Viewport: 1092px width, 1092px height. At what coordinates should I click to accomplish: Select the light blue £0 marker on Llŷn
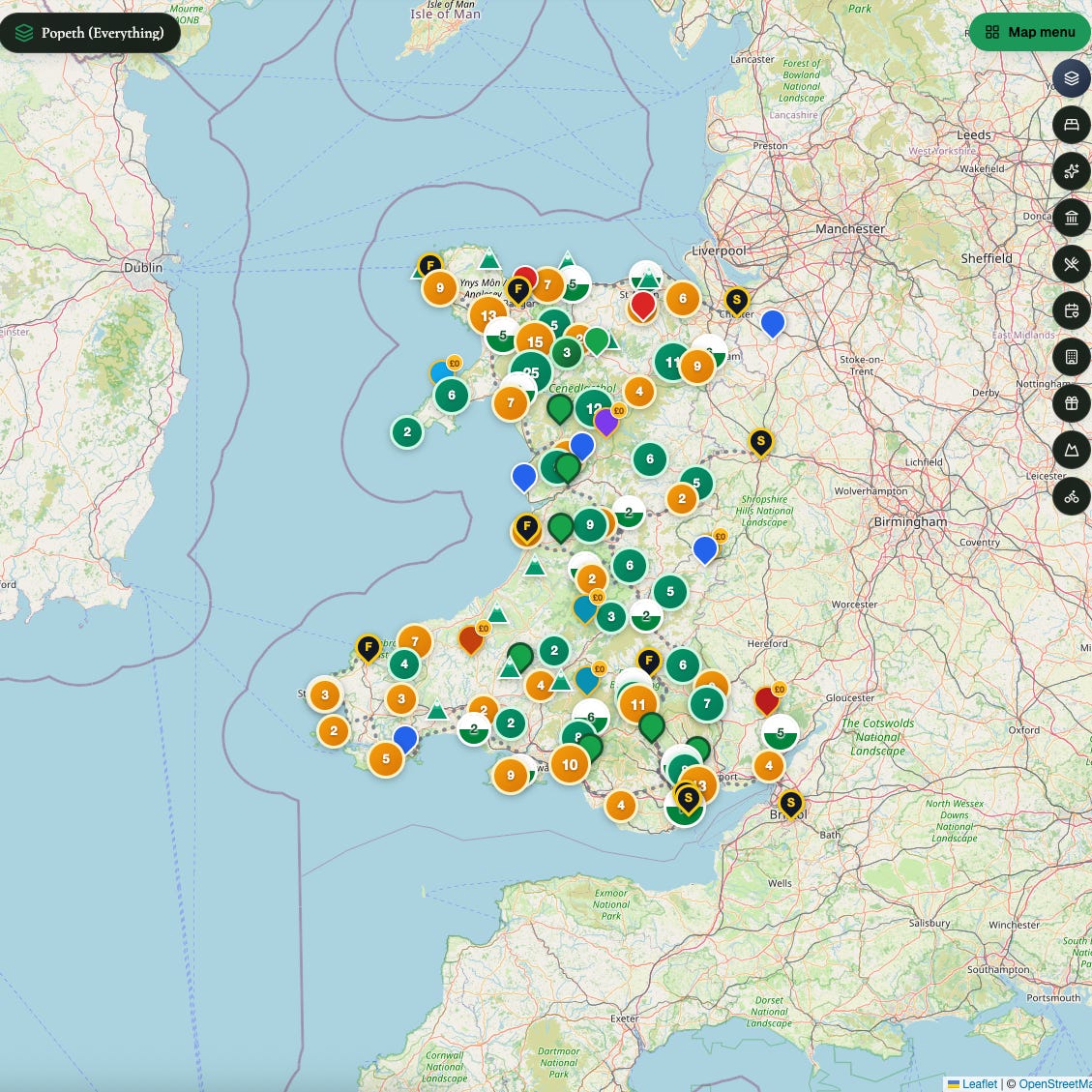point(441,373)
